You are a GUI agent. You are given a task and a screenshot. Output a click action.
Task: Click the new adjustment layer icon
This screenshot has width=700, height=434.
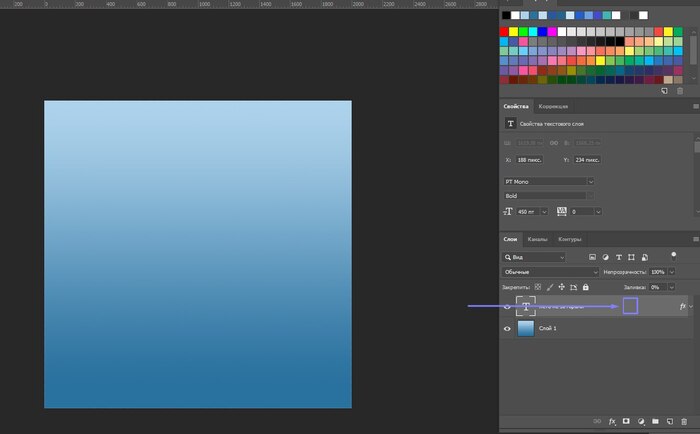(x=640, y=422)
